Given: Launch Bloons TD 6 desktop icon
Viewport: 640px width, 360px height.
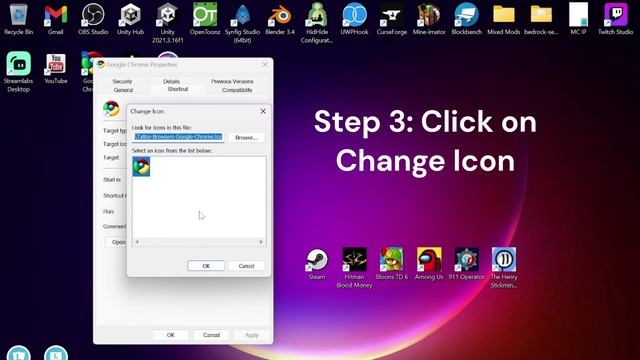Looking at the screenshot, I should 391,264.
